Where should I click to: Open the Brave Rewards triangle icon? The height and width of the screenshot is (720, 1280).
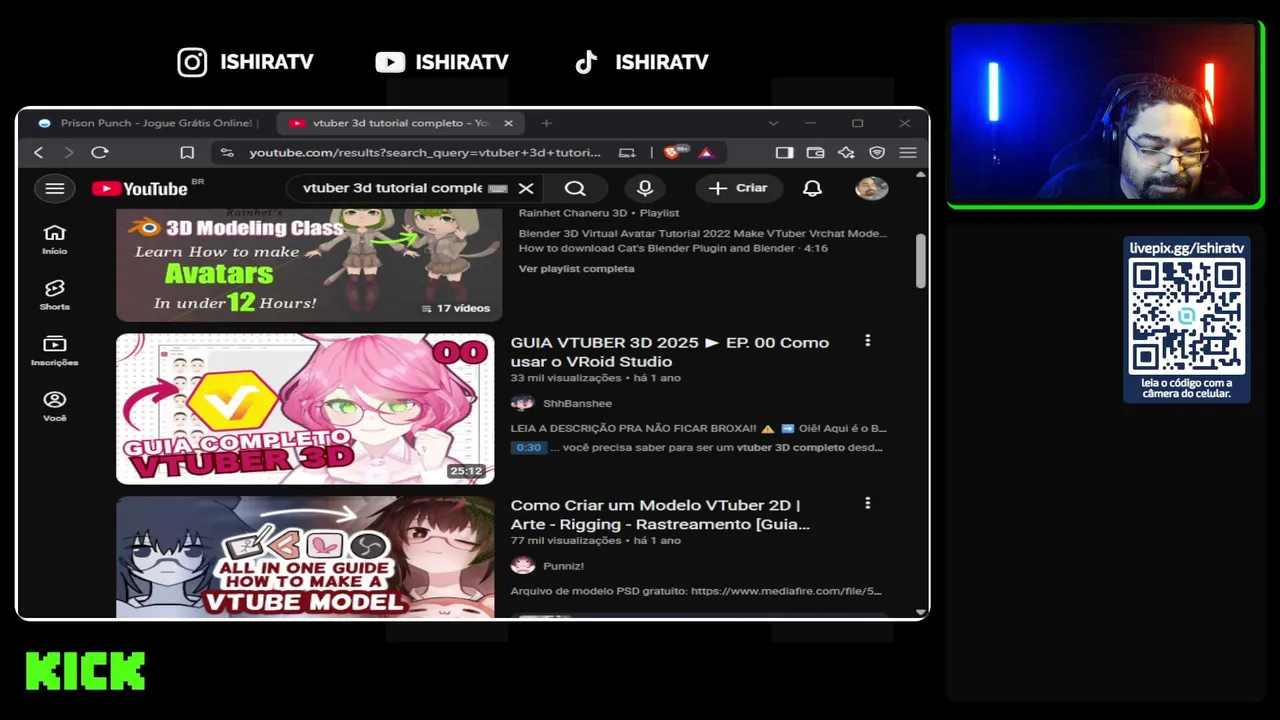(x=706, y=152)
